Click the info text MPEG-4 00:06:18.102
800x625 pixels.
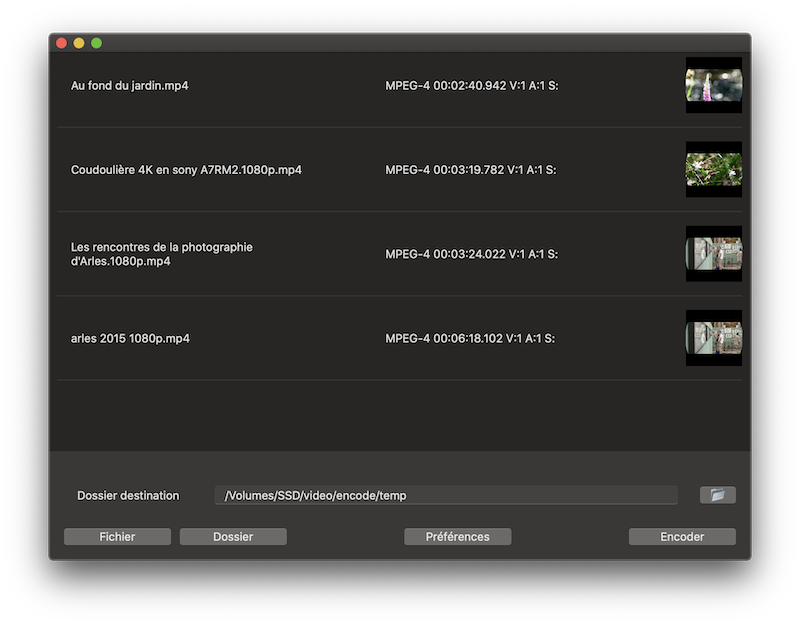pyautogui.click(x=470, y=338)
